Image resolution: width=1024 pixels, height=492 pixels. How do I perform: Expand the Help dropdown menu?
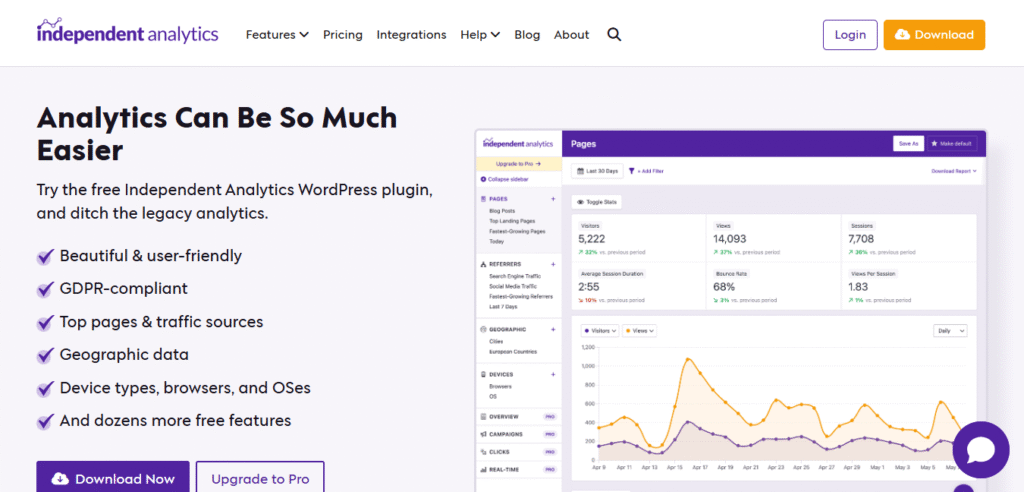coord(480,34)
